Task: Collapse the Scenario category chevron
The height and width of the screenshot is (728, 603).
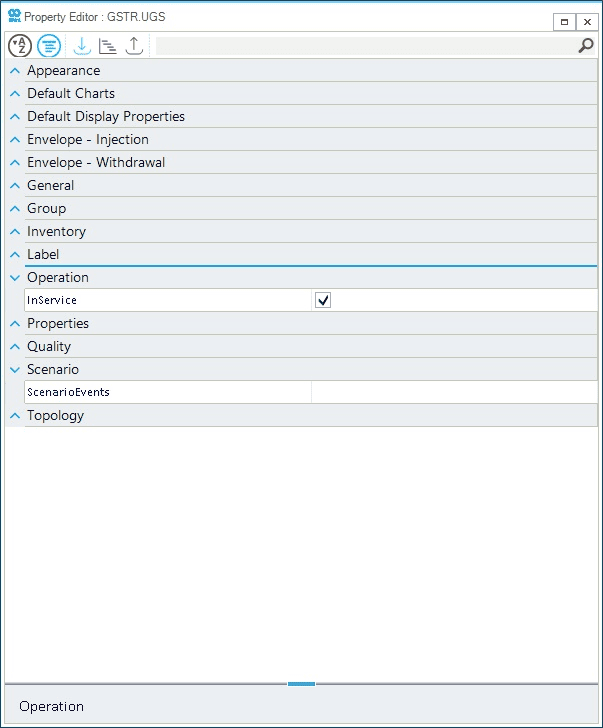Action: [x=15, y=370]
